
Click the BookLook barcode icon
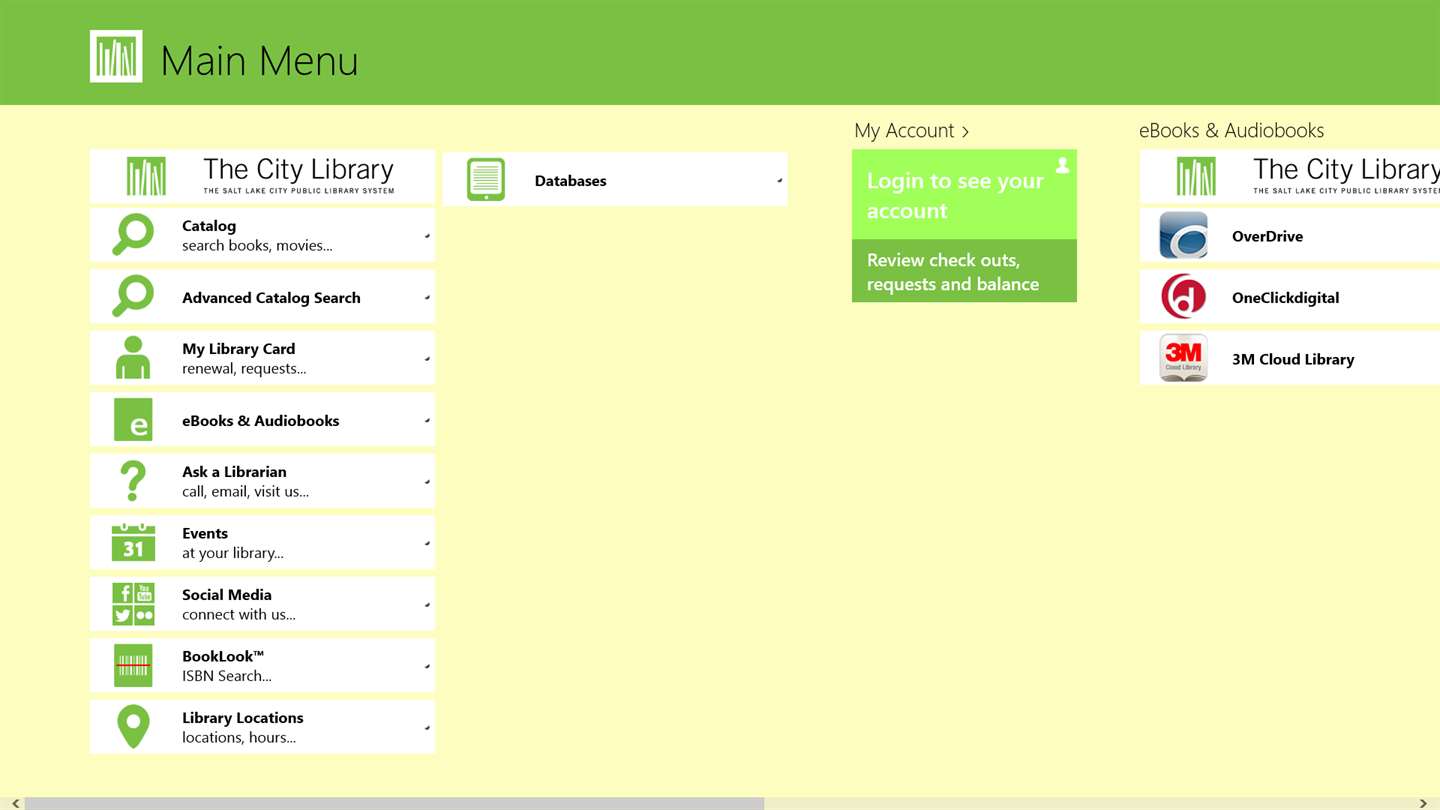tap(133, 666)
